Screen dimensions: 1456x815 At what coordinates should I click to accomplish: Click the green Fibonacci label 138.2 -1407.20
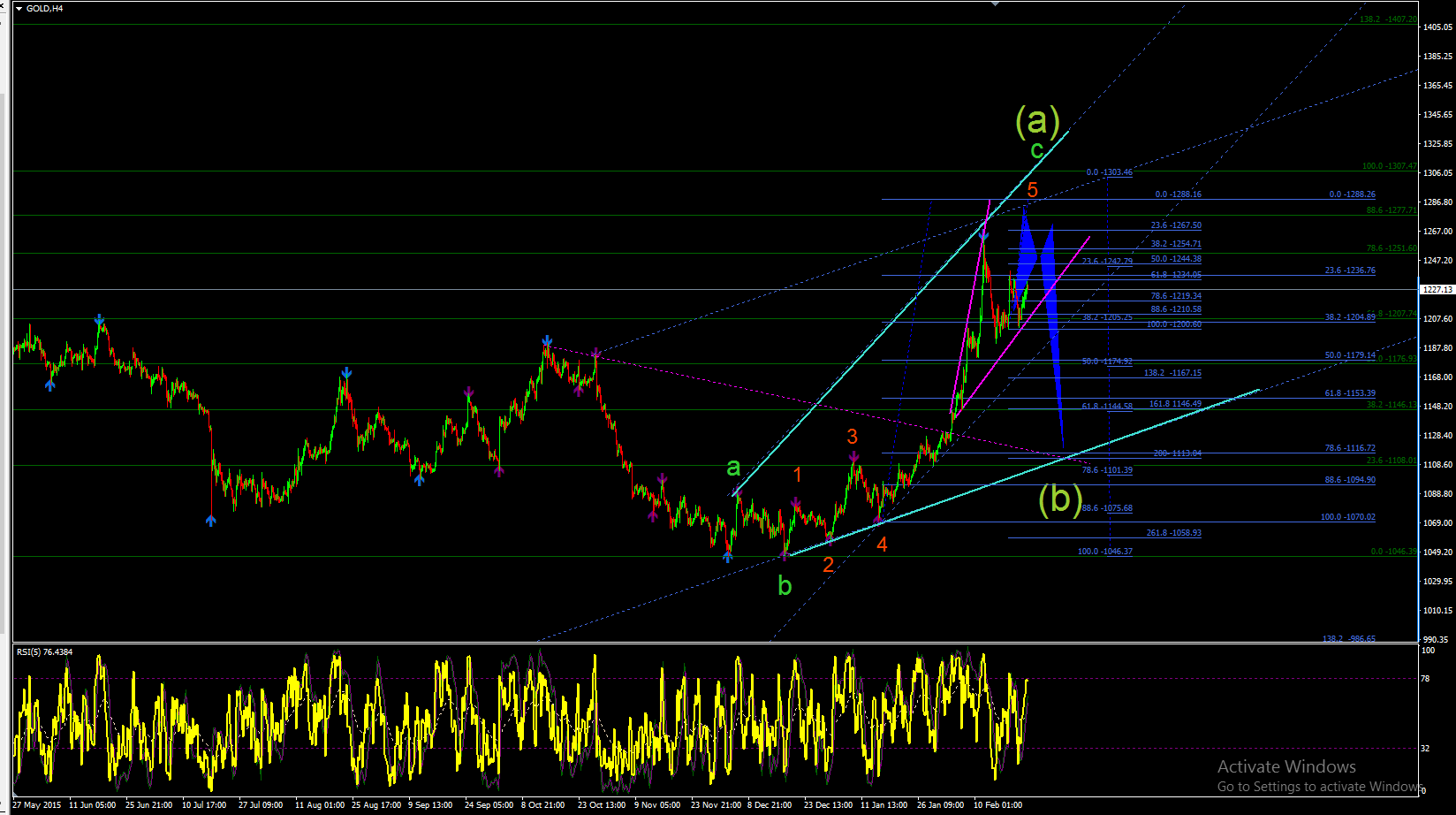[x=1388, y=19]
